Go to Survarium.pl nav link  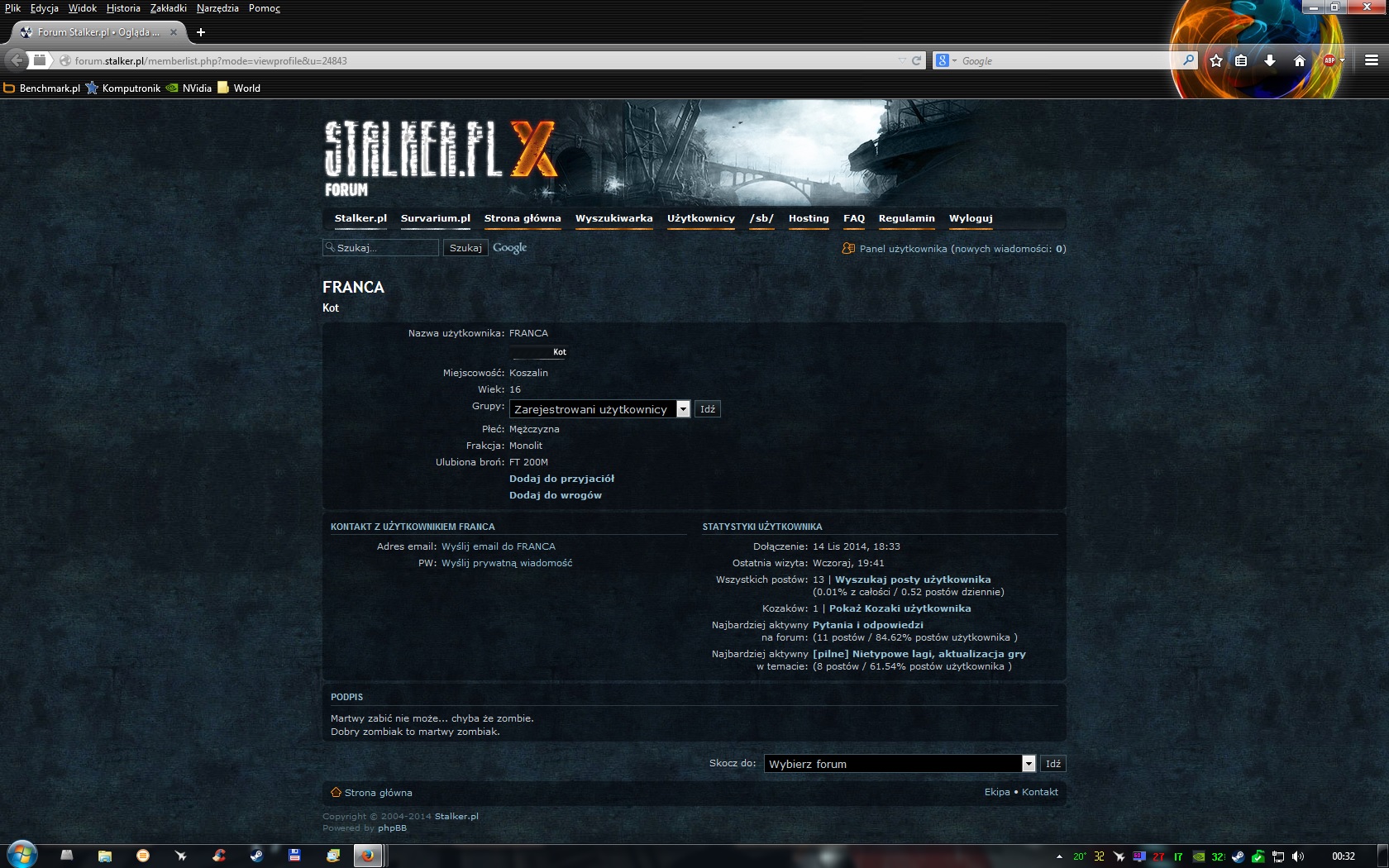click(x=436, y=218)
